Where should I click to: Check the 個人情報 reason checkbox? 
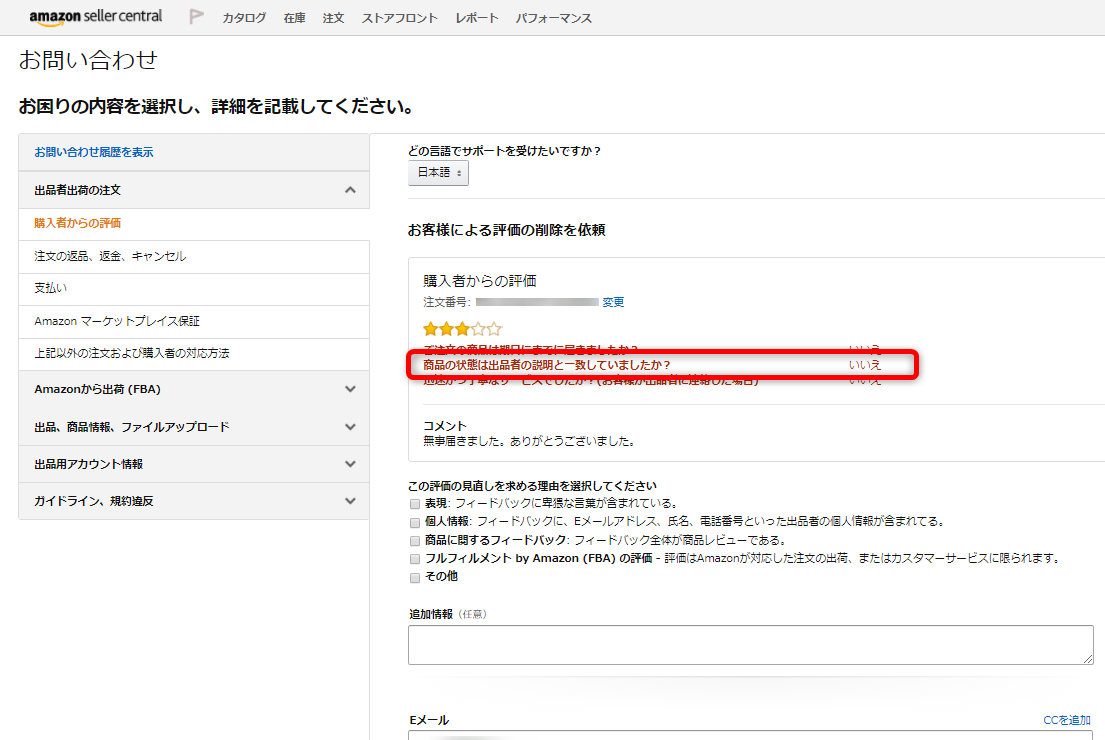(x=415, y=522)
